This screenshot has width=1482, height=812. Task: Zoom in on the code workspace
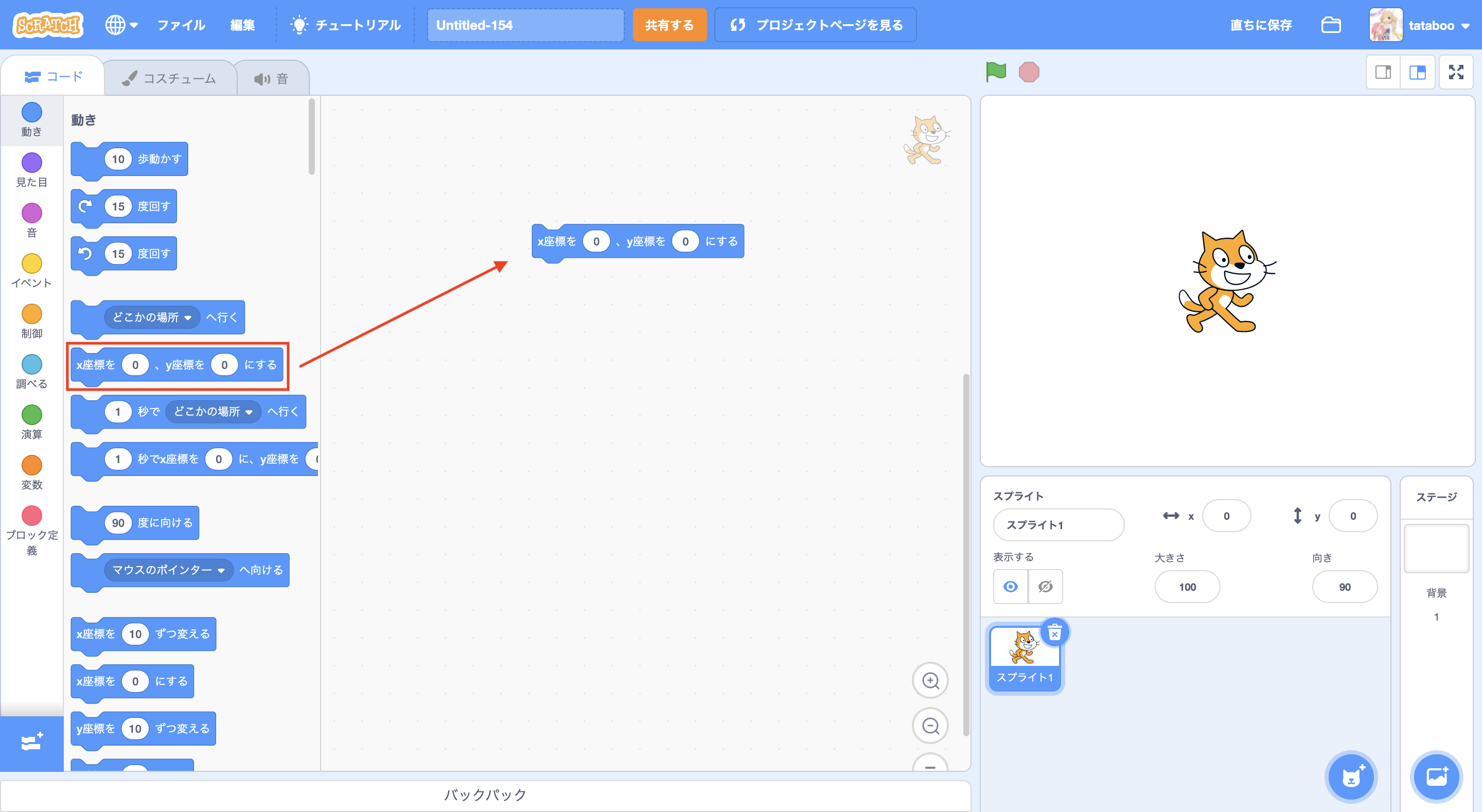930,680
